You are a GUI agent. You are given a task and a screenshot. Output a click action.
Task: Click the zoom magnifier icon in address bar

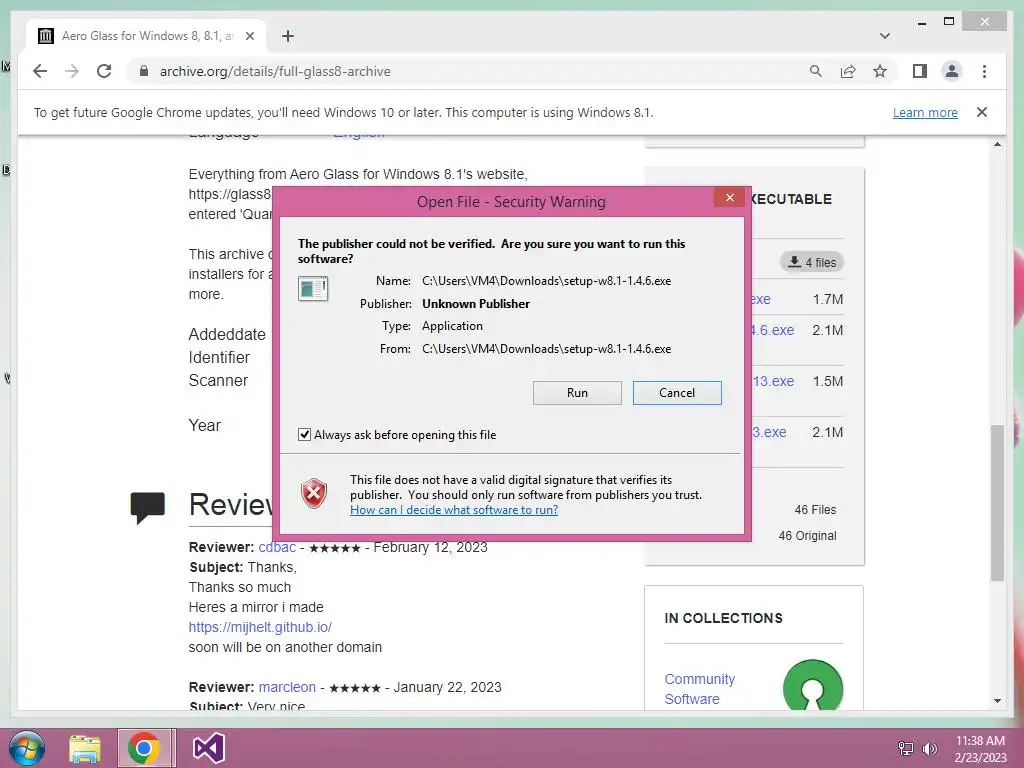pyautogui.click(x=816, y=71)
